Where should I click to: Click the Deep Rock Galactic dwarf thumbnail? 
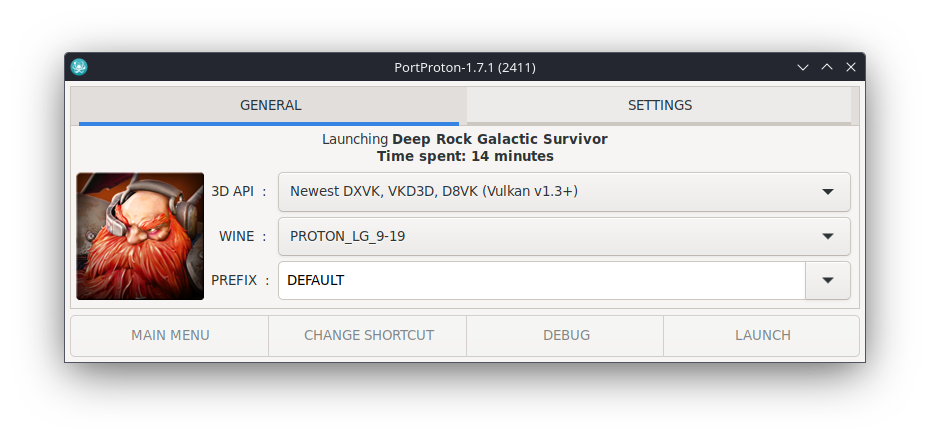tap(140, 236)
